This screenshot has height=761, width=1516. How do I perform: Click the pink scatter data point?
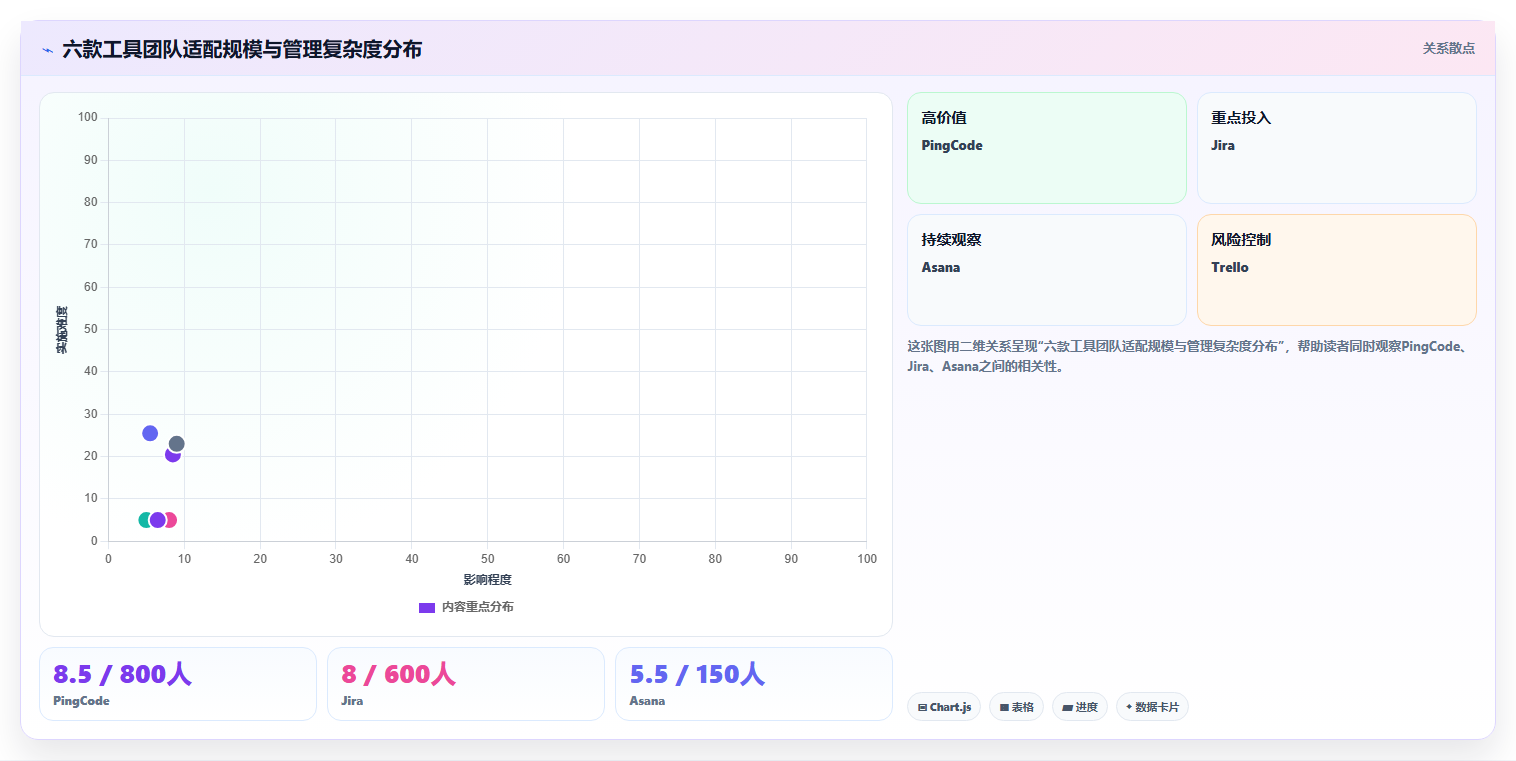click(x=171, y=520)
